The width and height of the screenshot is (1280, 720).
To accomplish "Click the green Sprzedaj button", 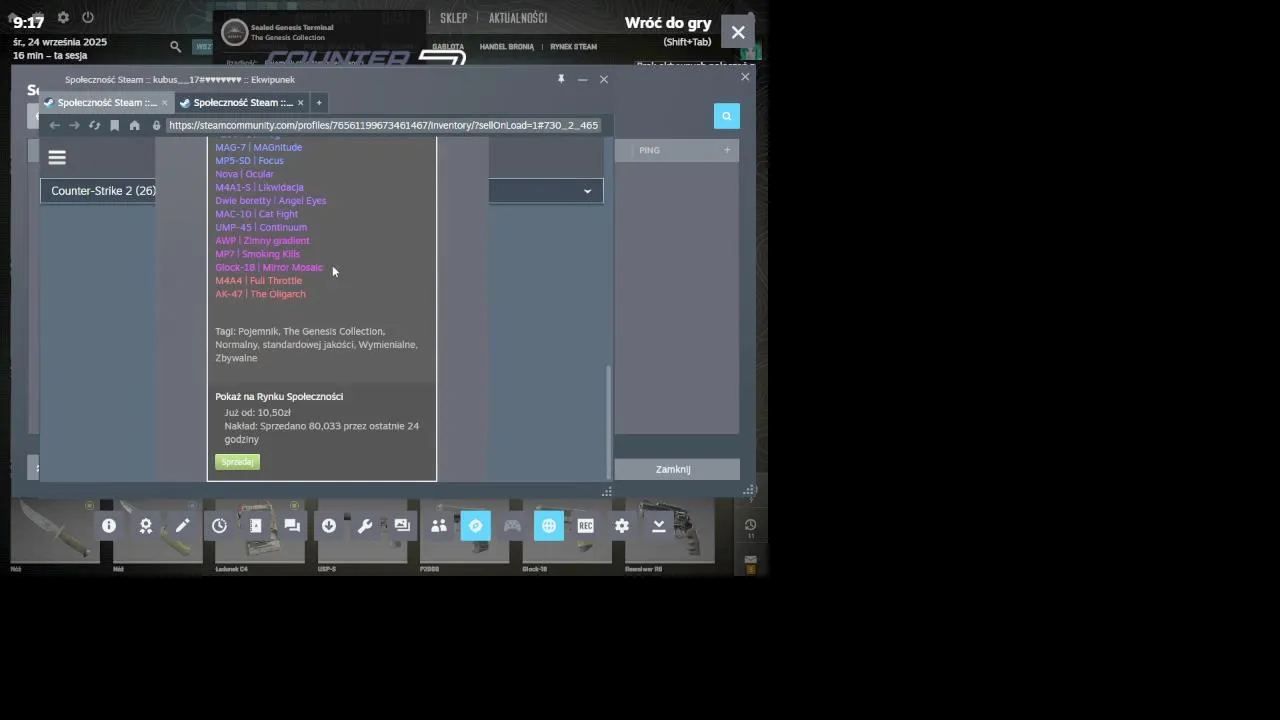I will (x=237, y=462).
